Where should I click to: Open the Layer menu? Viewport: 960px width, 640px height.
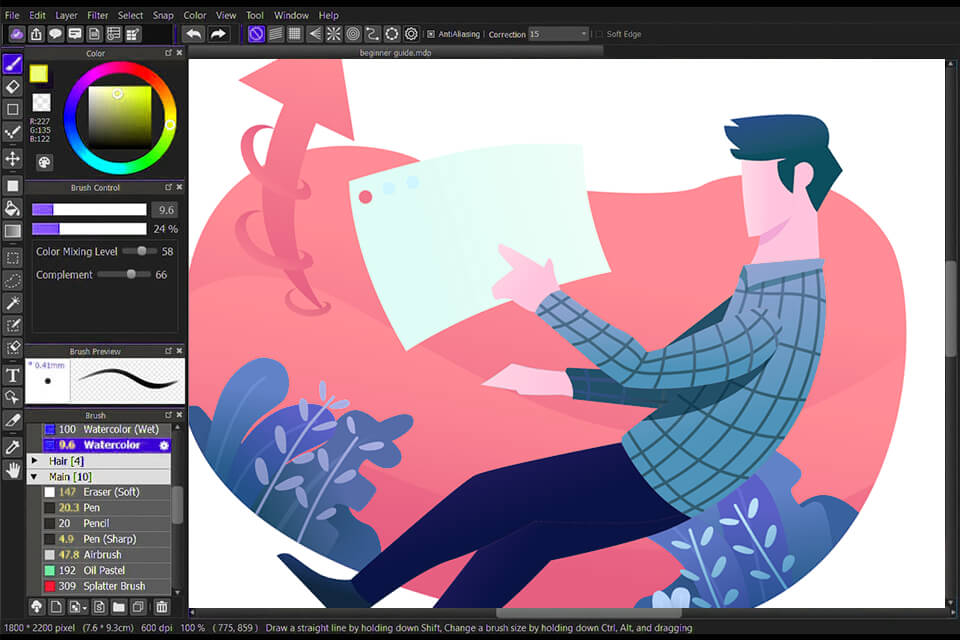tap(66, 15)
